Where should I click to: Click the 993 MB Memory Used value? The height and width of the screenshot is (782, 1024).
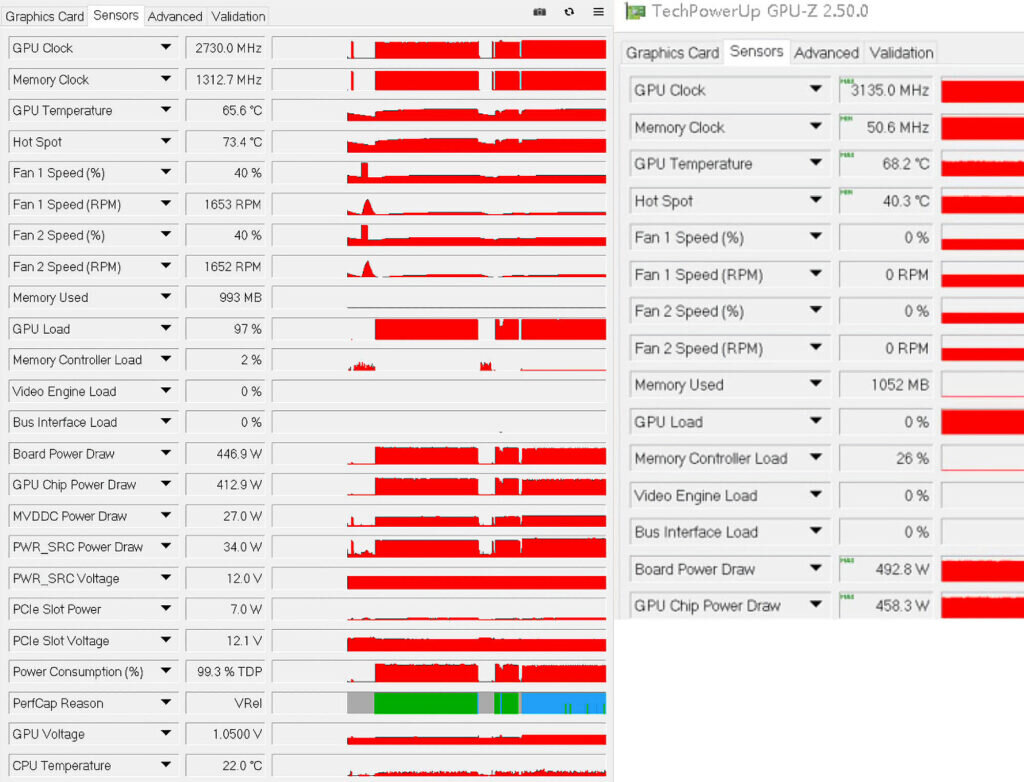click(x=225, y=297)
